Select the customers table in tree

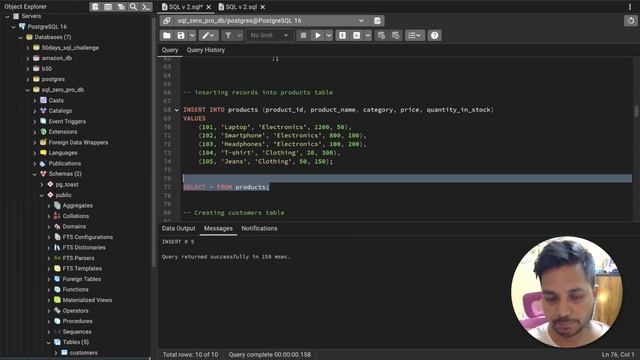(84, 353)
